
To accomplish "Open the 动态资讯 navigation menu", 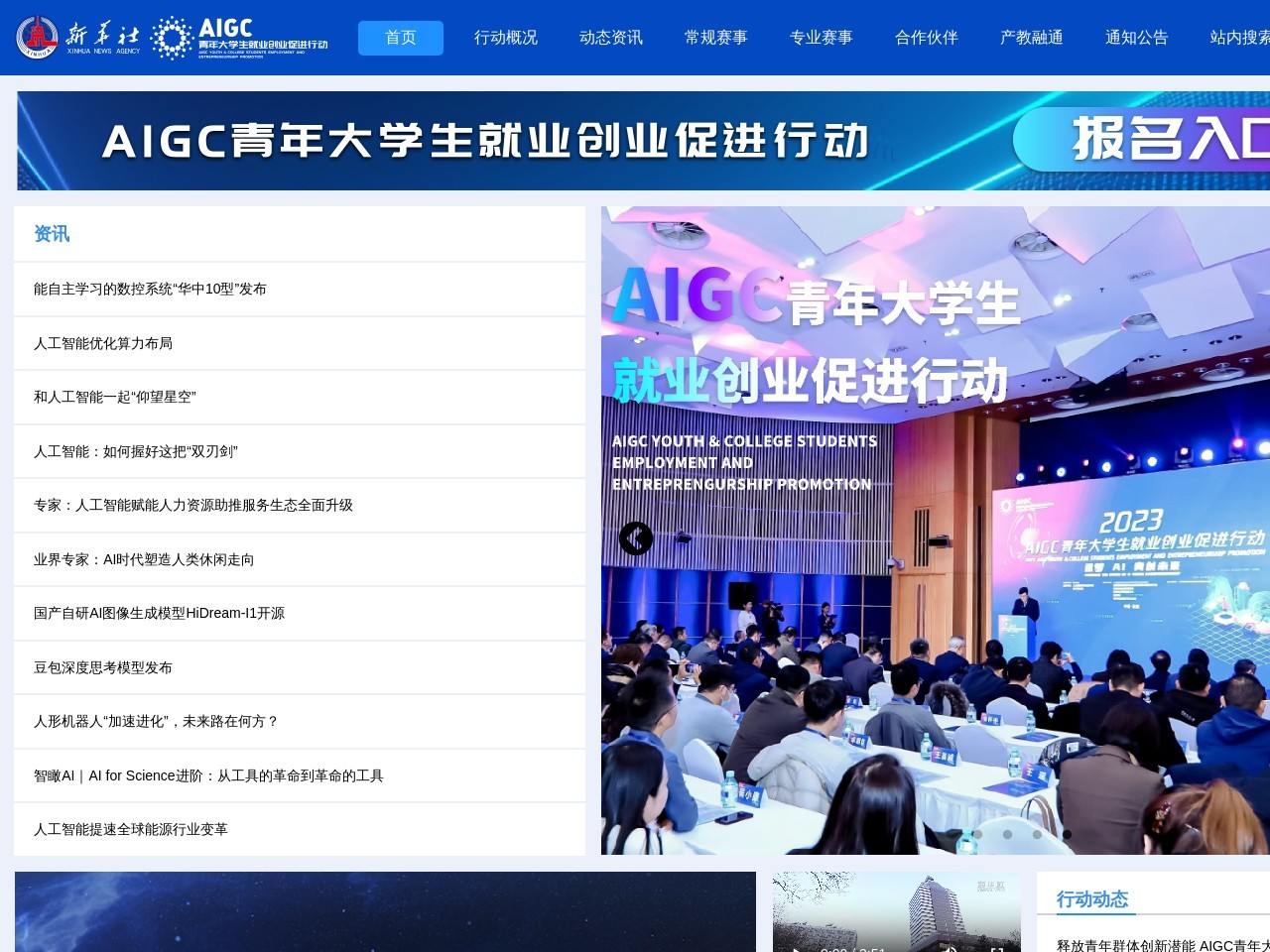I will (610, 38).
